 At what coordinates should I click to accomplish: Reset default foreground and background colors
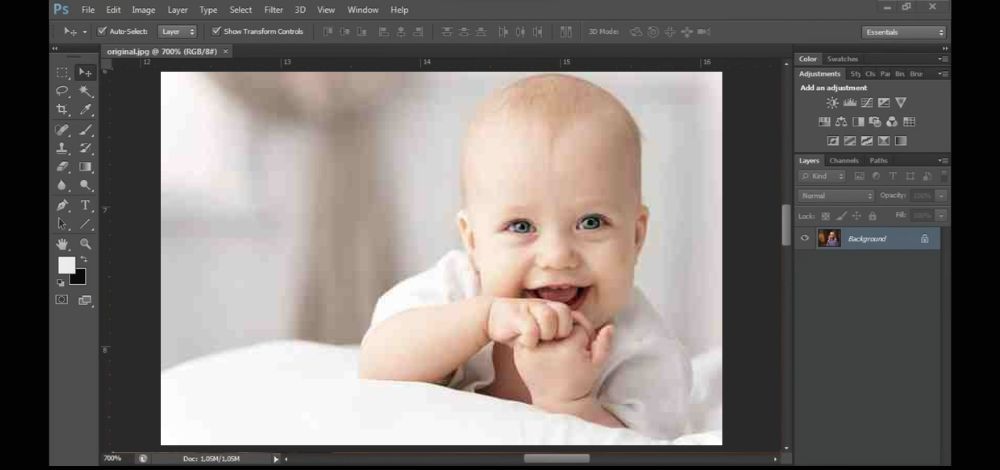[61, 283]
